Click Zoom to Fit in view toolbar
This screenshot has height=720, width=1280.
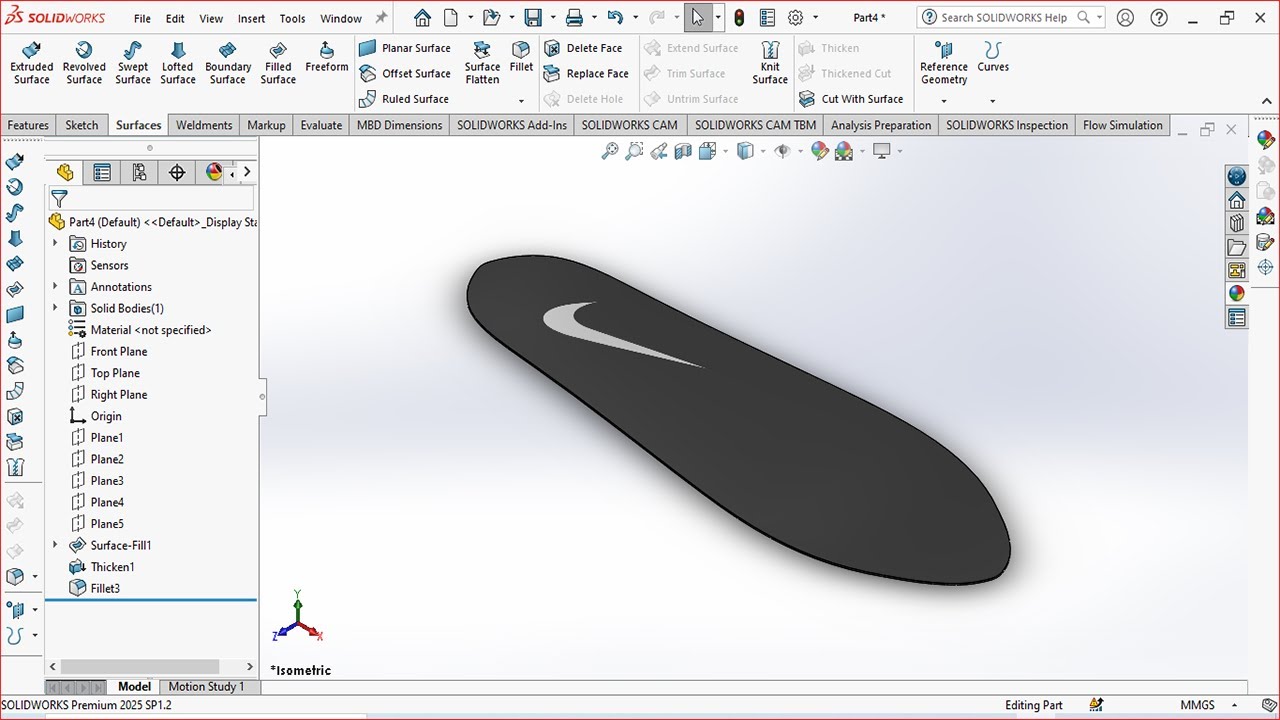[609, 151]
